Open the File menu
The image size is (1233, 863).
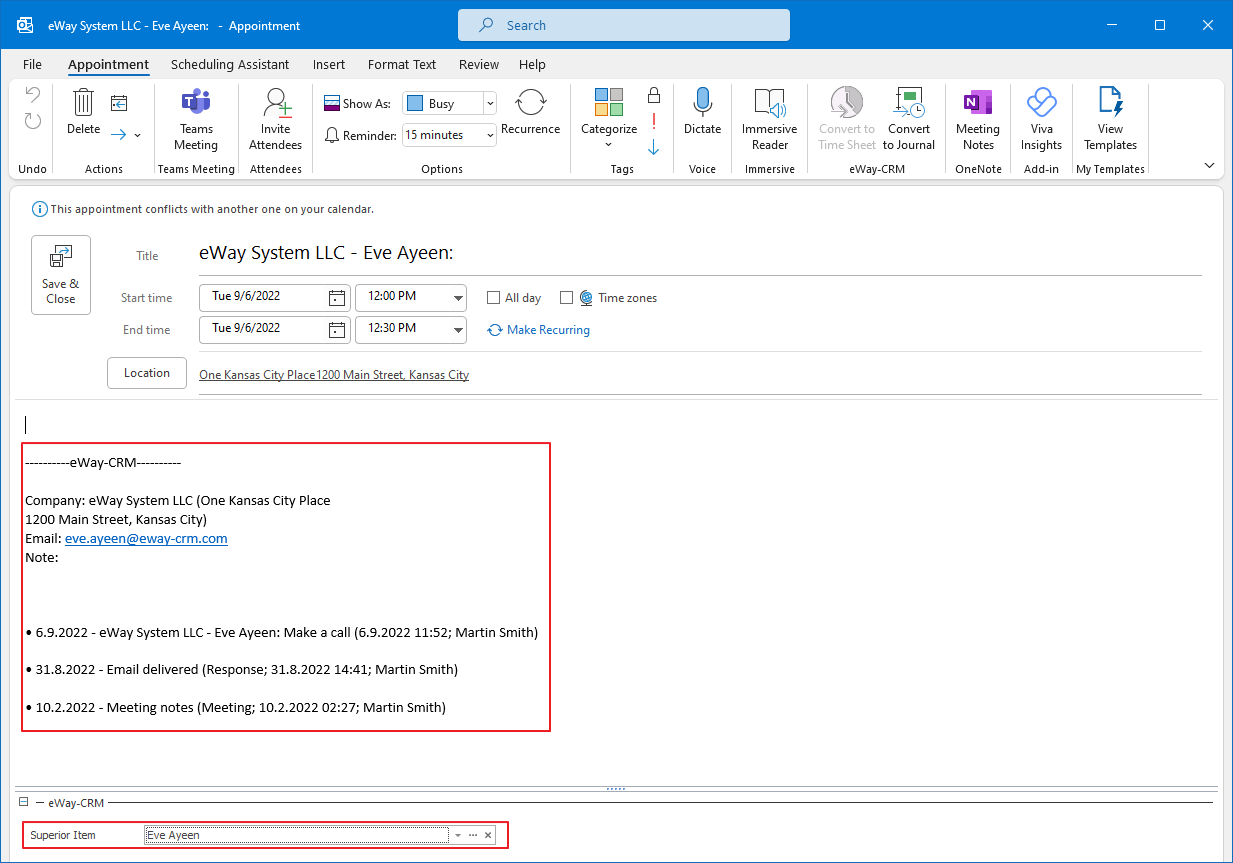(x=32, y=64)
